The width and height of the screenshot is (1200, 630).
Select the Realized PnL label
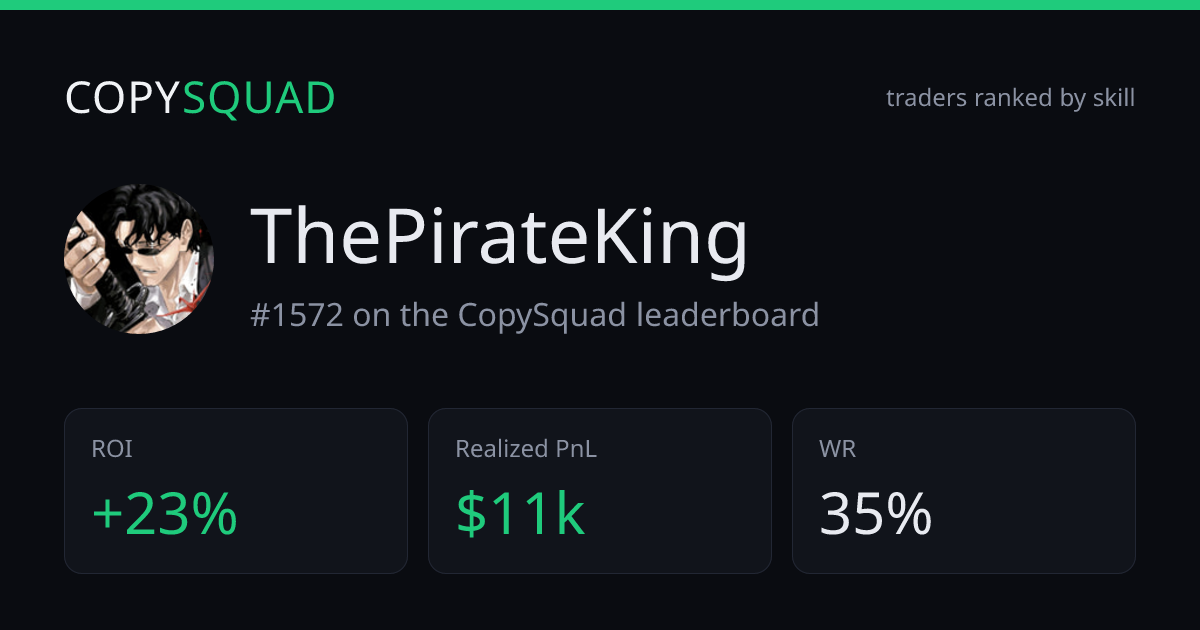526,449
